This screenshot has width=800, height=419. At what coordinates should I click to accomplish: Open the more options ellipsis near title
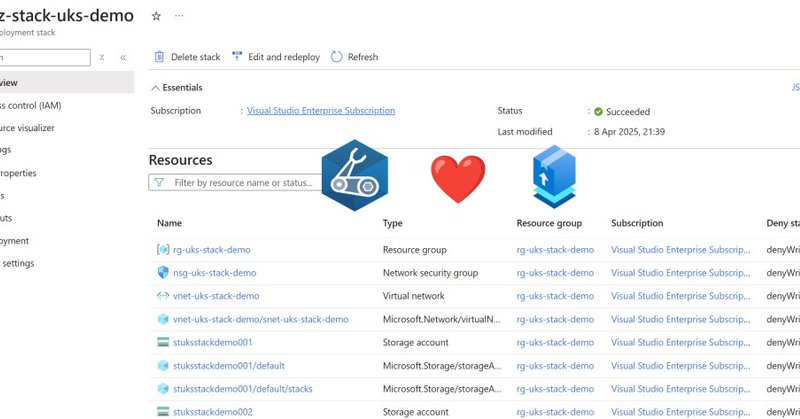click(179, 16)
